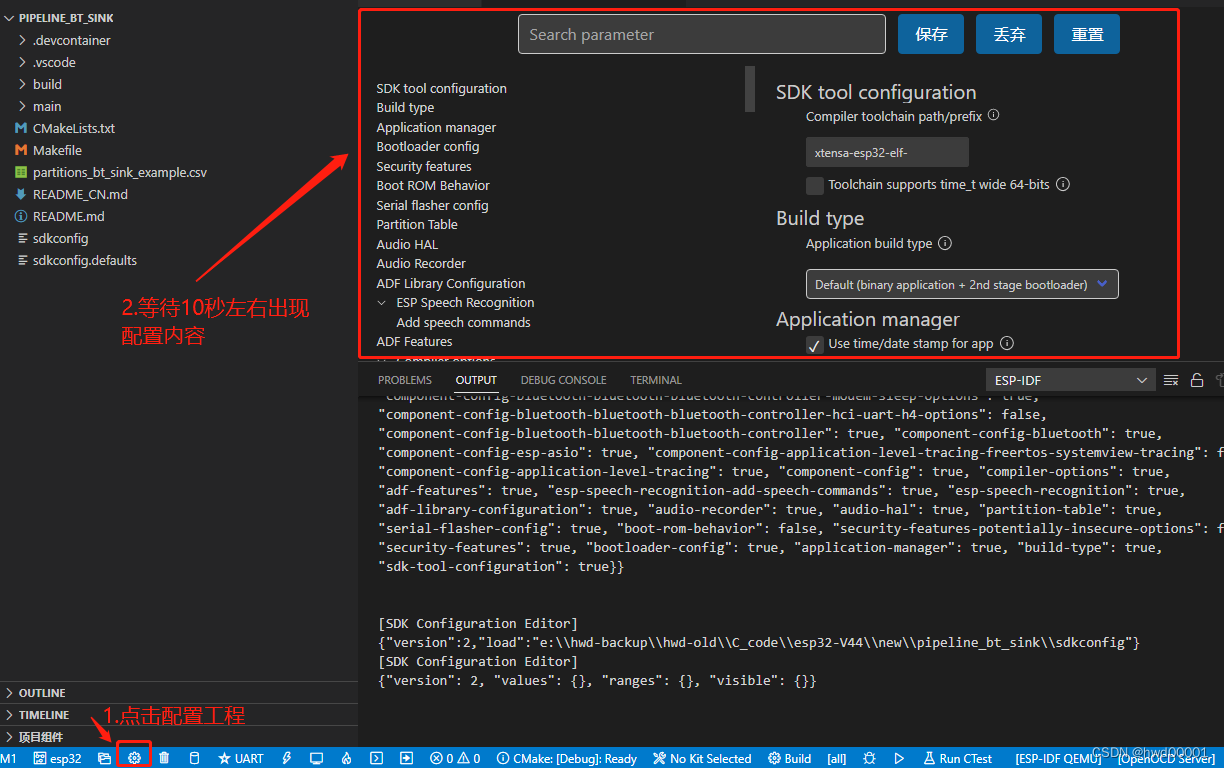Click the 保存 save button
The image size is (1224, 768).
click(931, 34)
